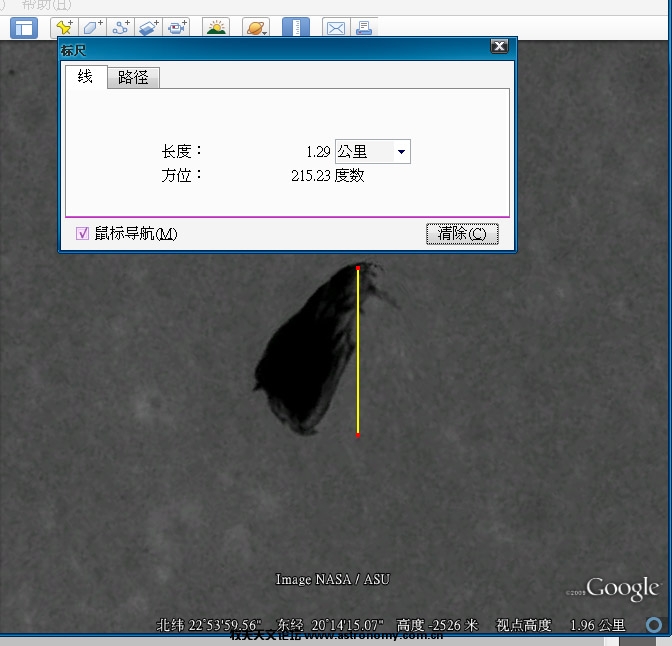
Task: Toggle the 鼠标导航 checkbox
Action: pyautogui.click(x=83, y=234)
